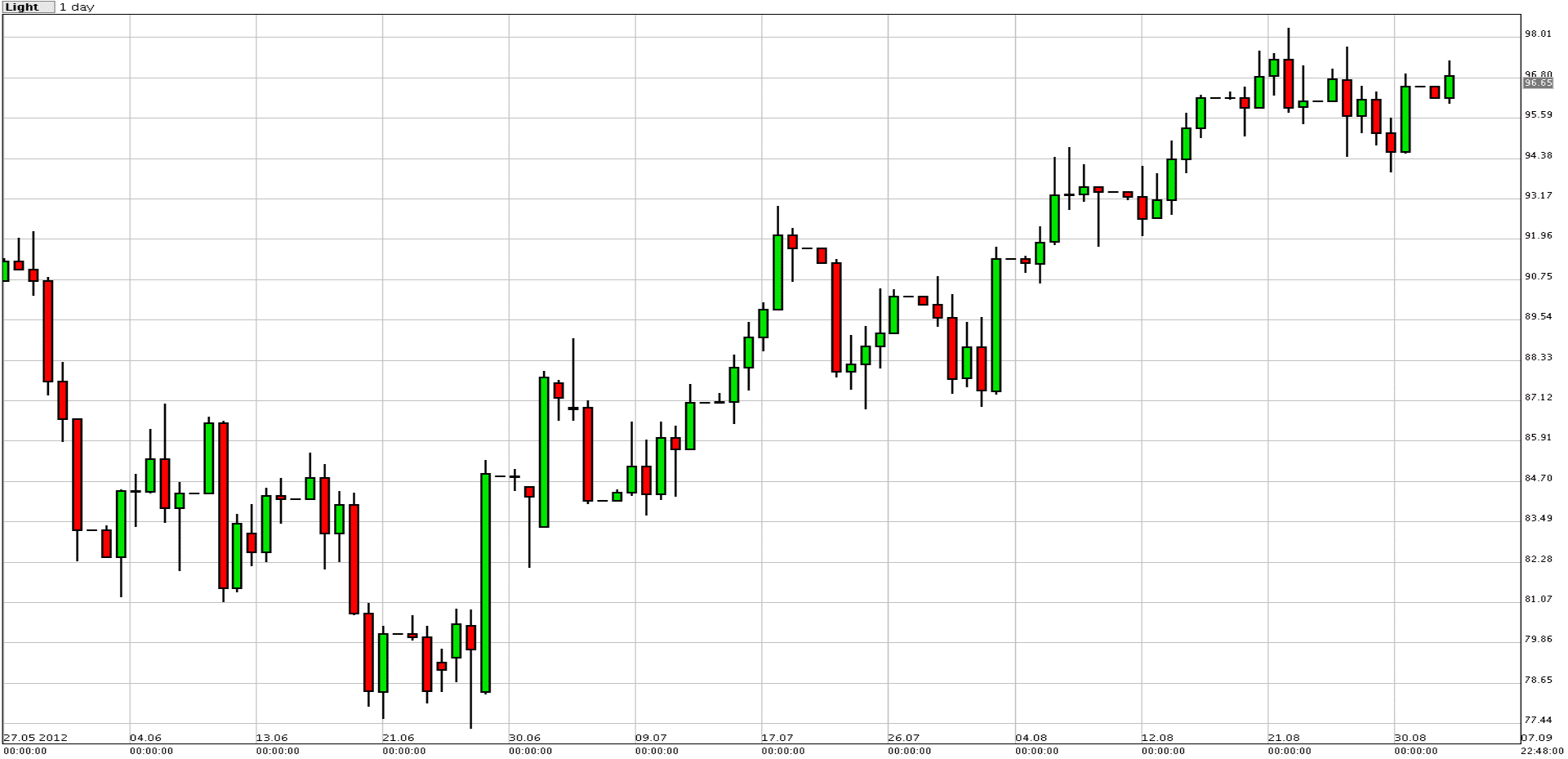The height and width of the screenshot is (759, 1568).
Task: Click the 95.59 price axis label
Action: tap(1538, 114)
